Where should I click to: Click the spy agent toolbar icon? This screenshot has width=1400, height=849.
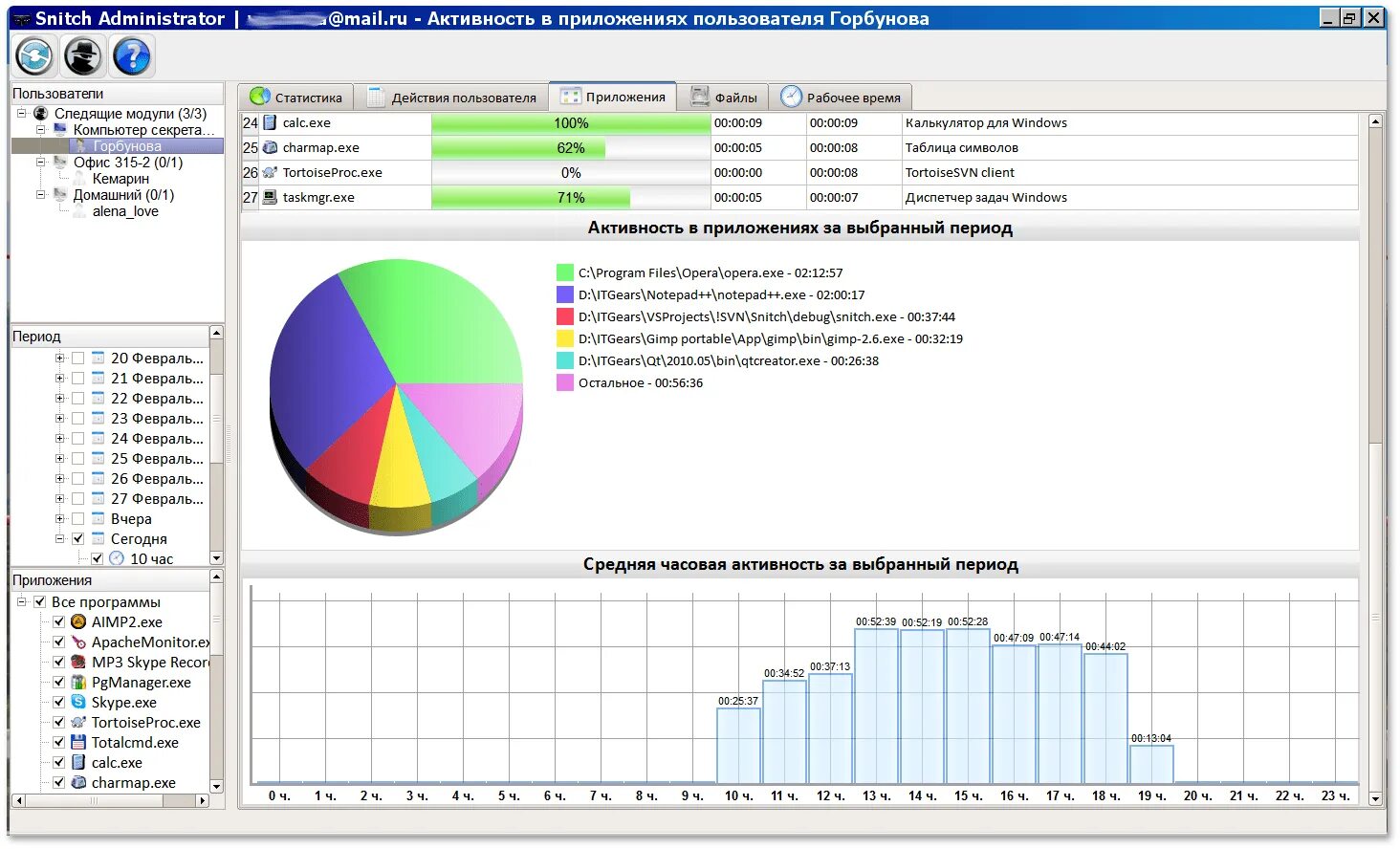pyautogui.click(x=83, y=56)
